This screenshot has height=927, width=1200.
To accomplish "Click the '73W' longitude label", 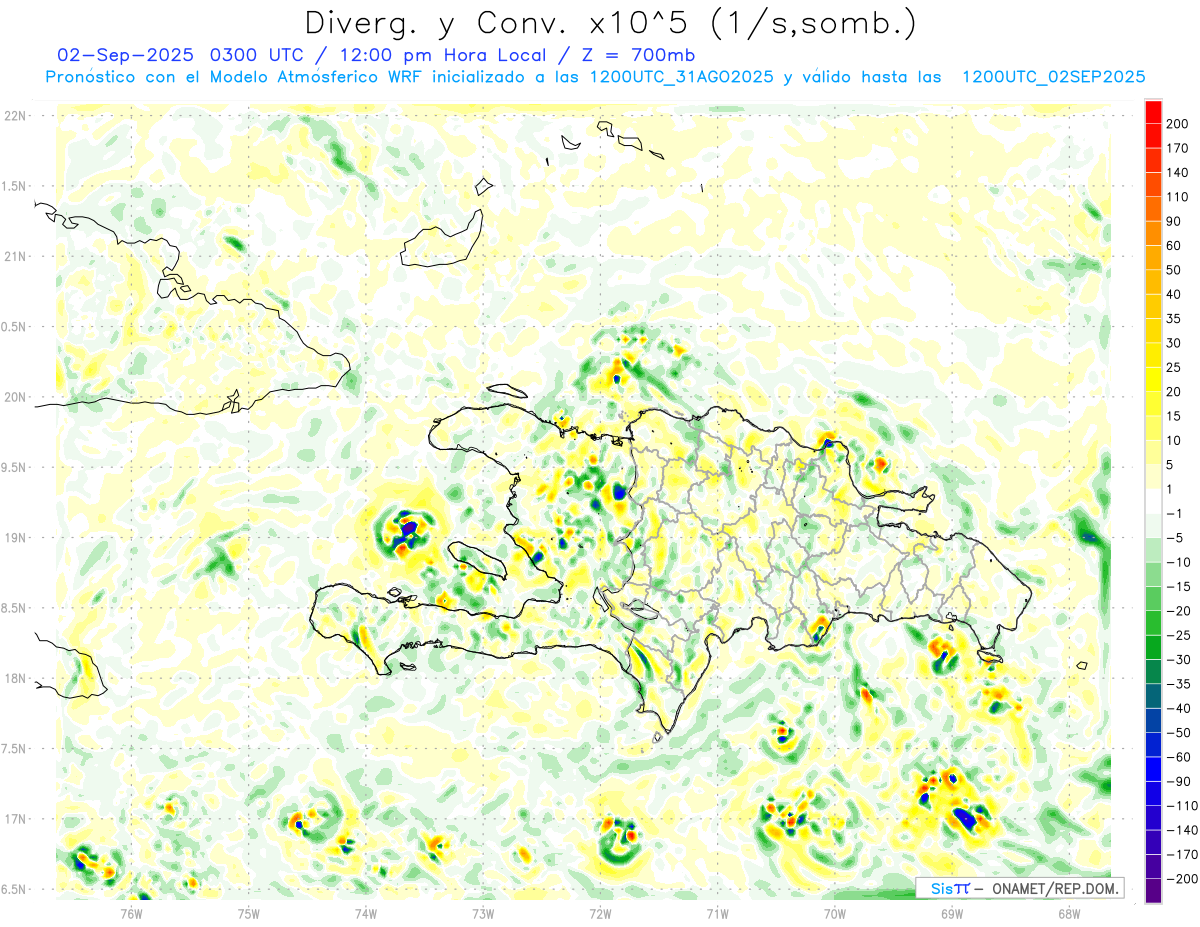I will [483, 912].
